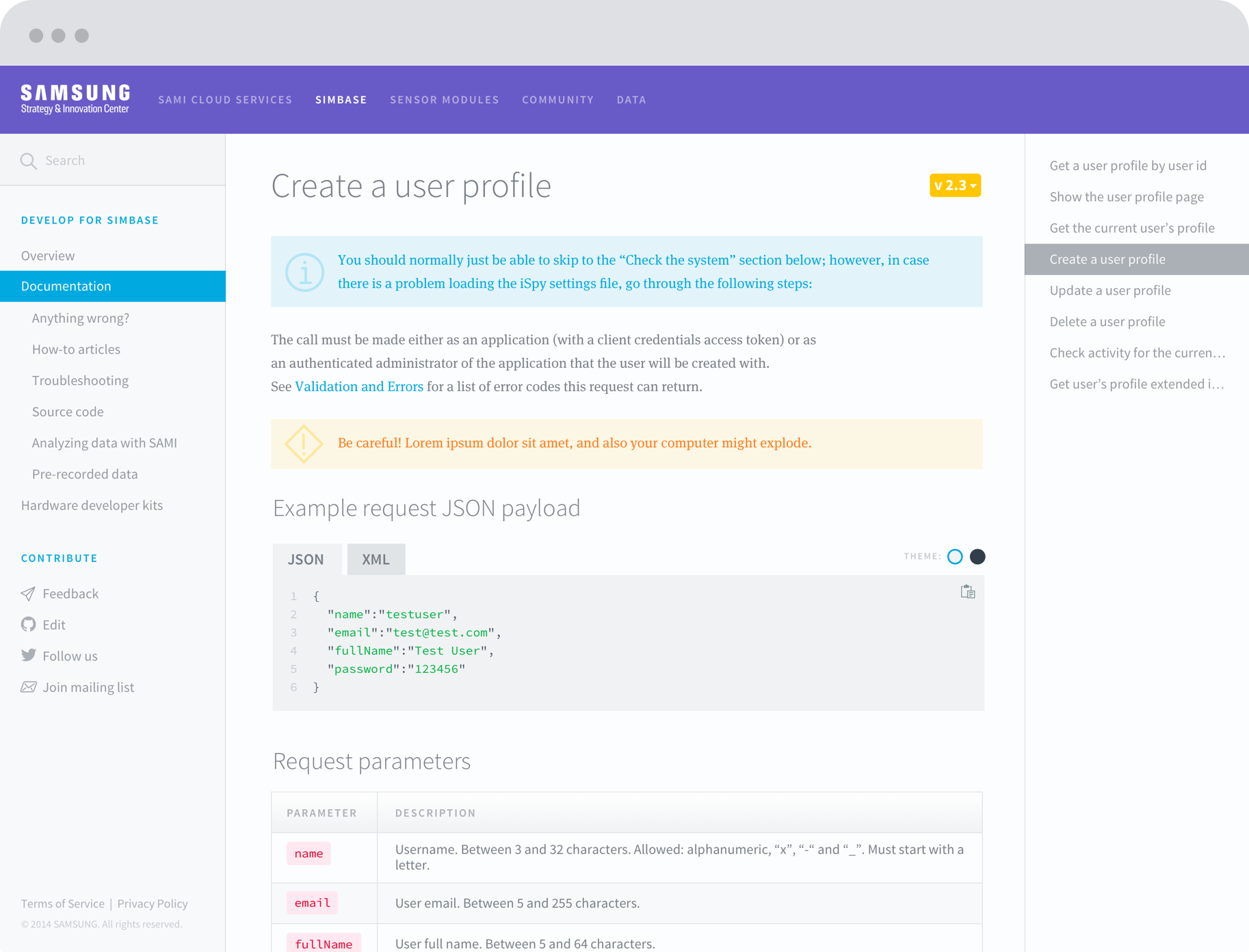Viewport: 1249px width, 952px height.
Task: Click the mailing list envelope icon
Action: pos(28,687)
